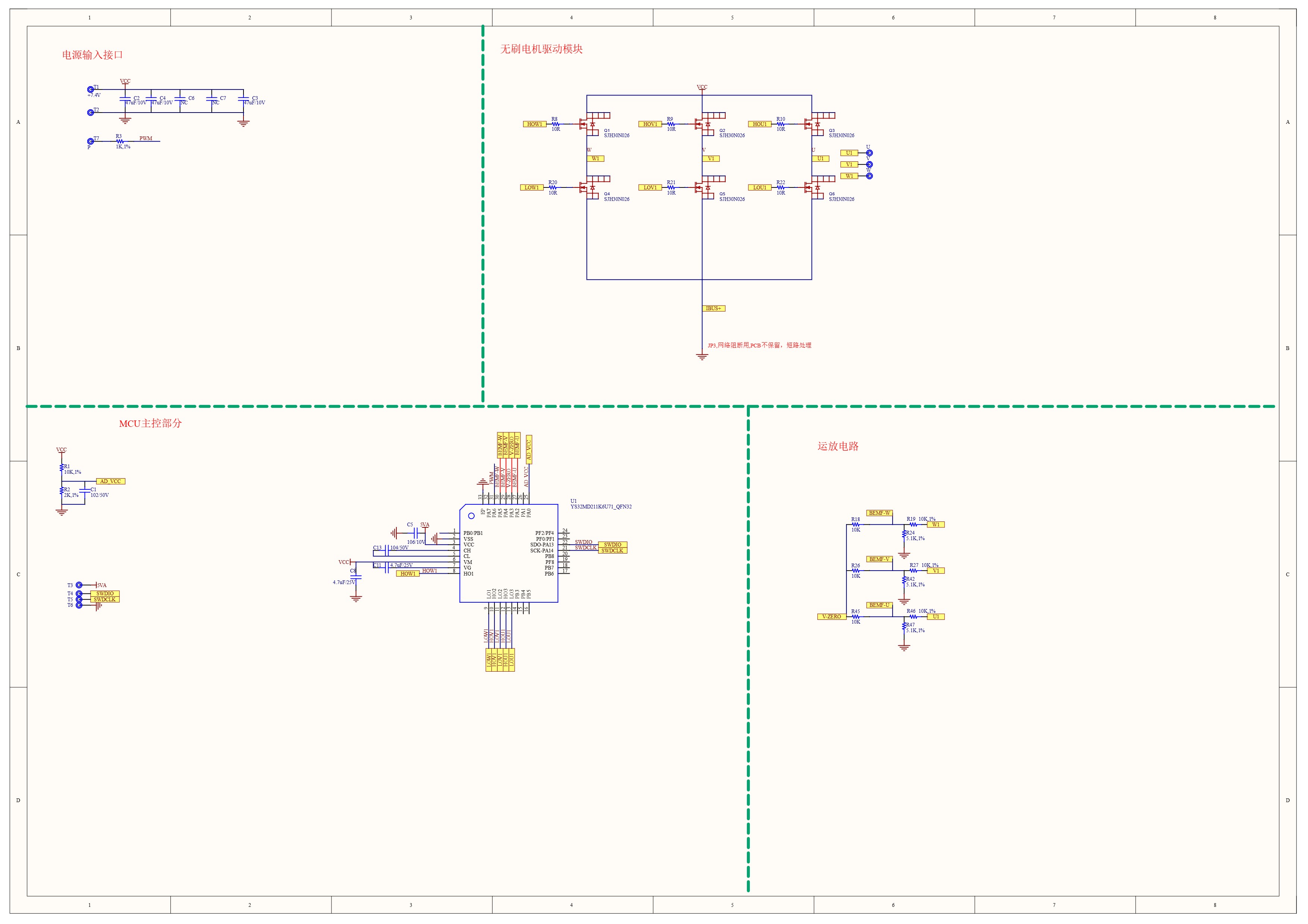Select the Q3 SJH30N026 MOSFET symbol

(x=817, y=124)
